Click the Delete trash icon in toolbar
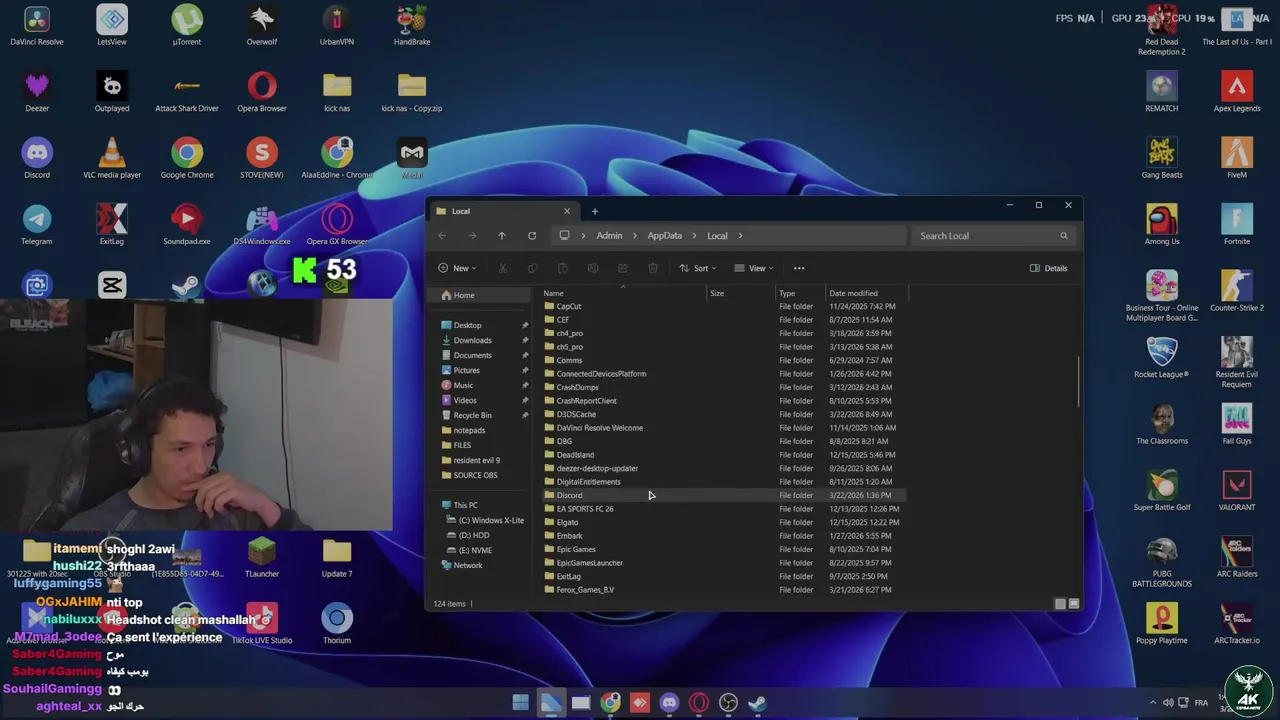The height and width of the screenshot is (720, 1280). pyautogui.click(x=653, y=268)
